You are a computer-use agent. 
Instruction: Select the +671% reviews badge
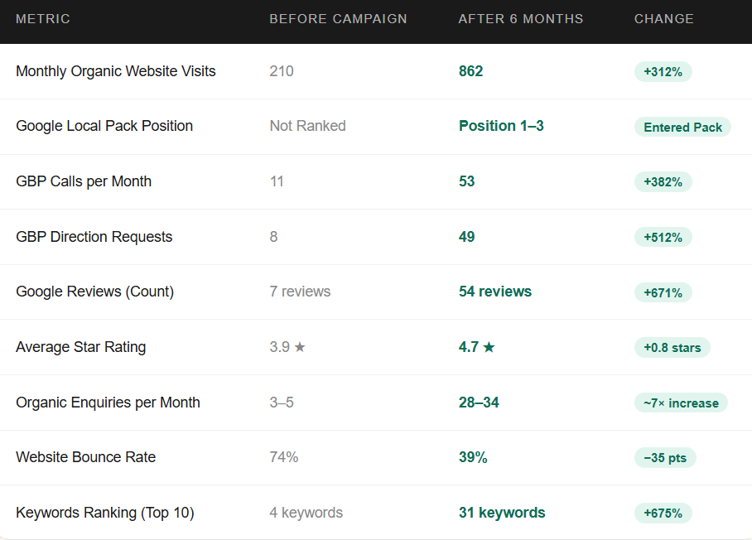click(663, 293)
